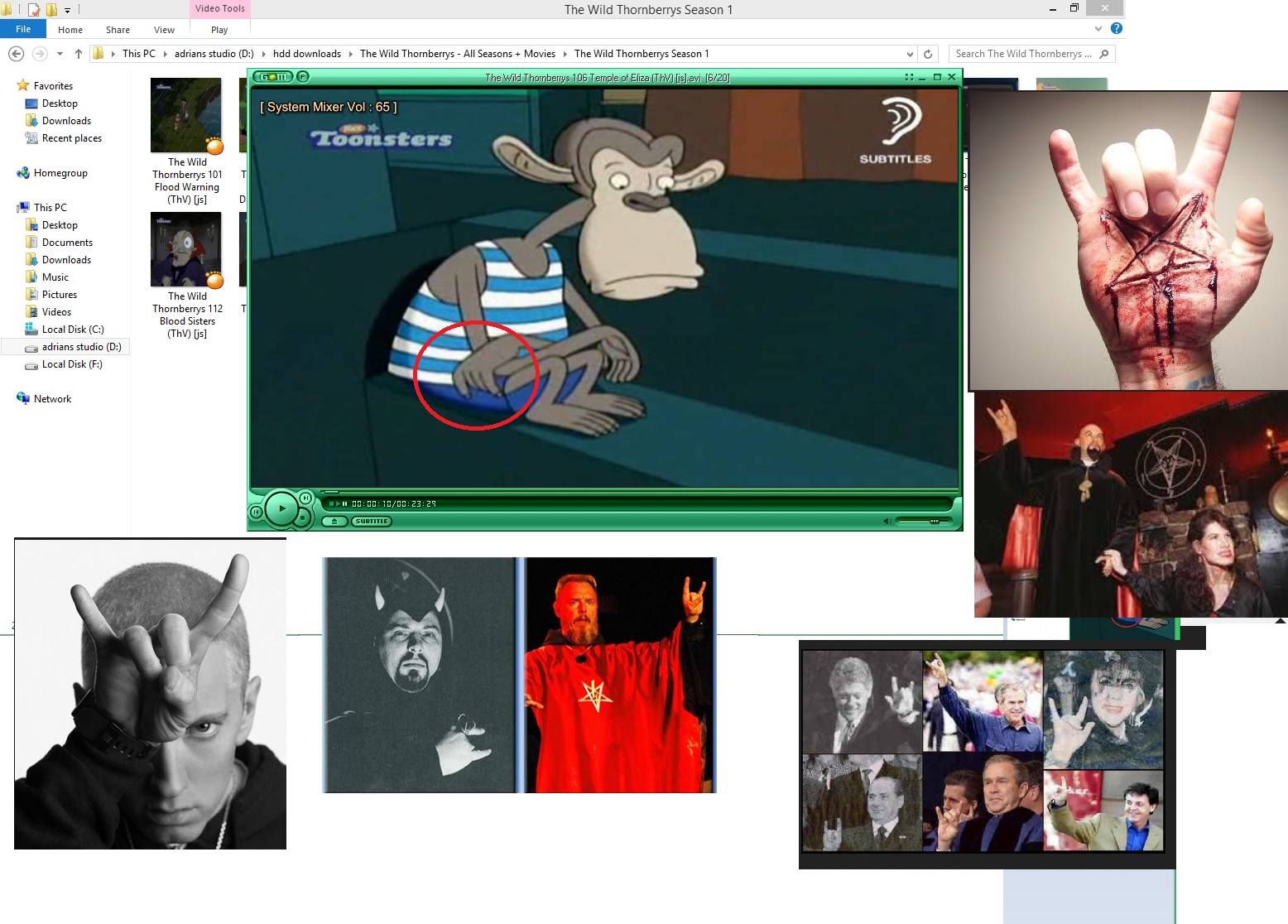1288x924 pixels.
Task: Click the Explorer Forward arrow
Action: (x=39, y=54)
